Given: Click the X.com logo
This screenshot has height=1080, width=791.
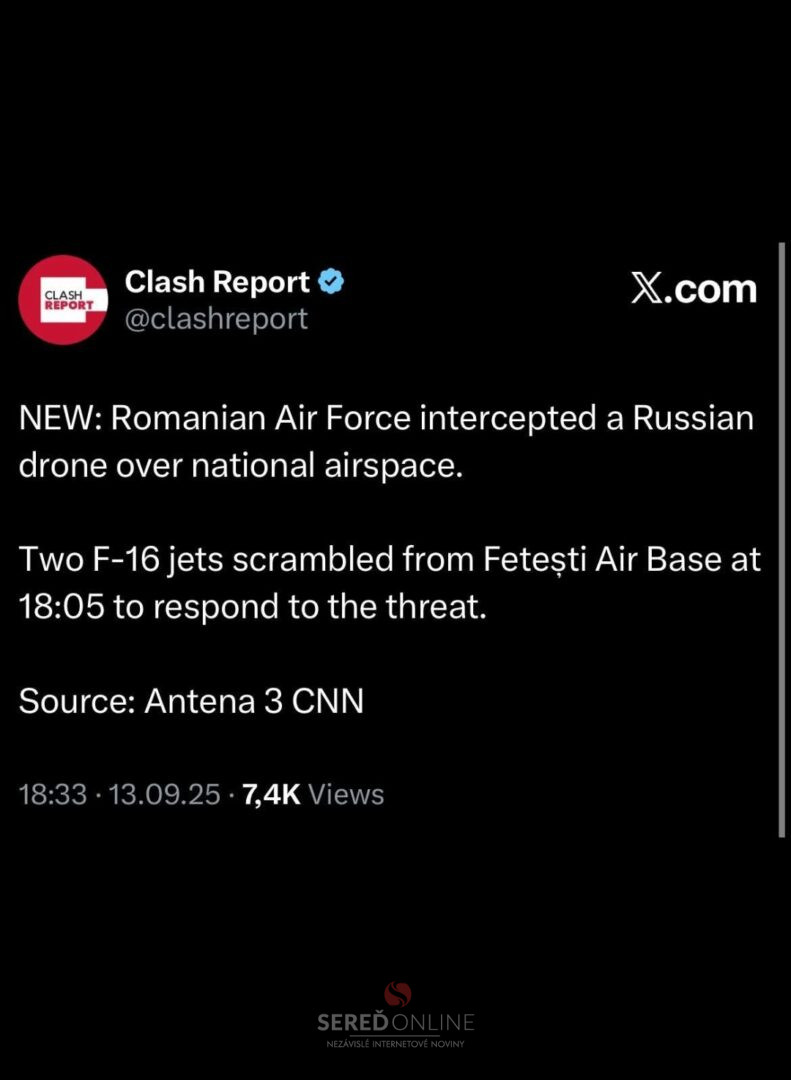Looking at the screenshot, I should pyautogui.click(x=694, y=289).
